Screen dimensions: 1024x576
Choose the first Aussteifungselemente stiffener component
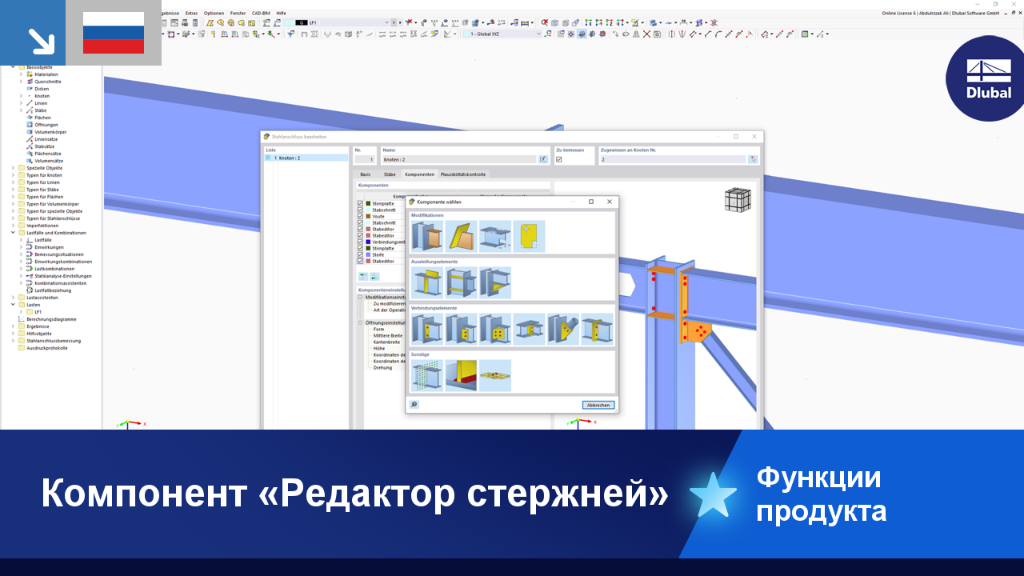(427, 283)
